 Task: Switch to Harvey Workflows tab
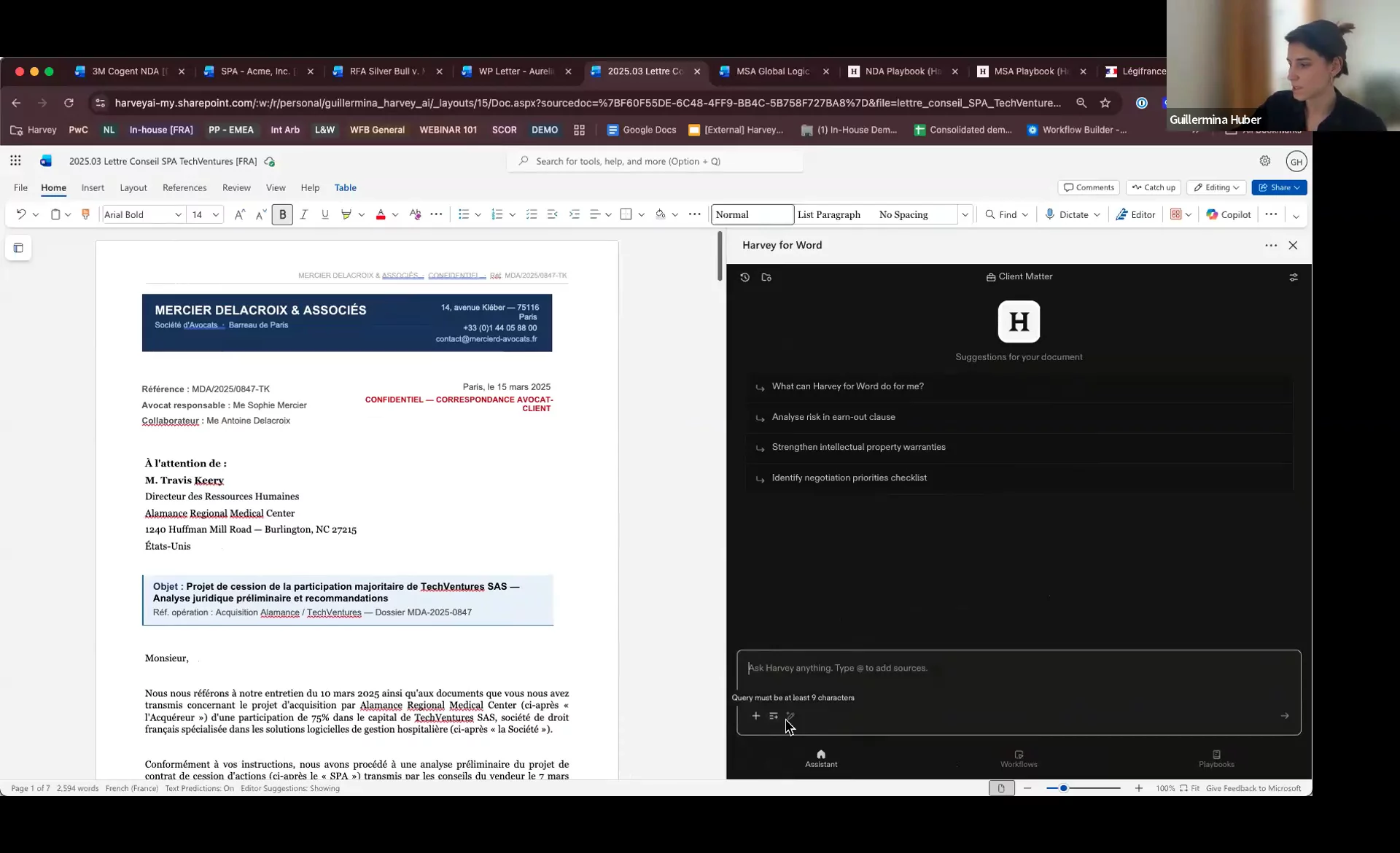point(1019,759)
